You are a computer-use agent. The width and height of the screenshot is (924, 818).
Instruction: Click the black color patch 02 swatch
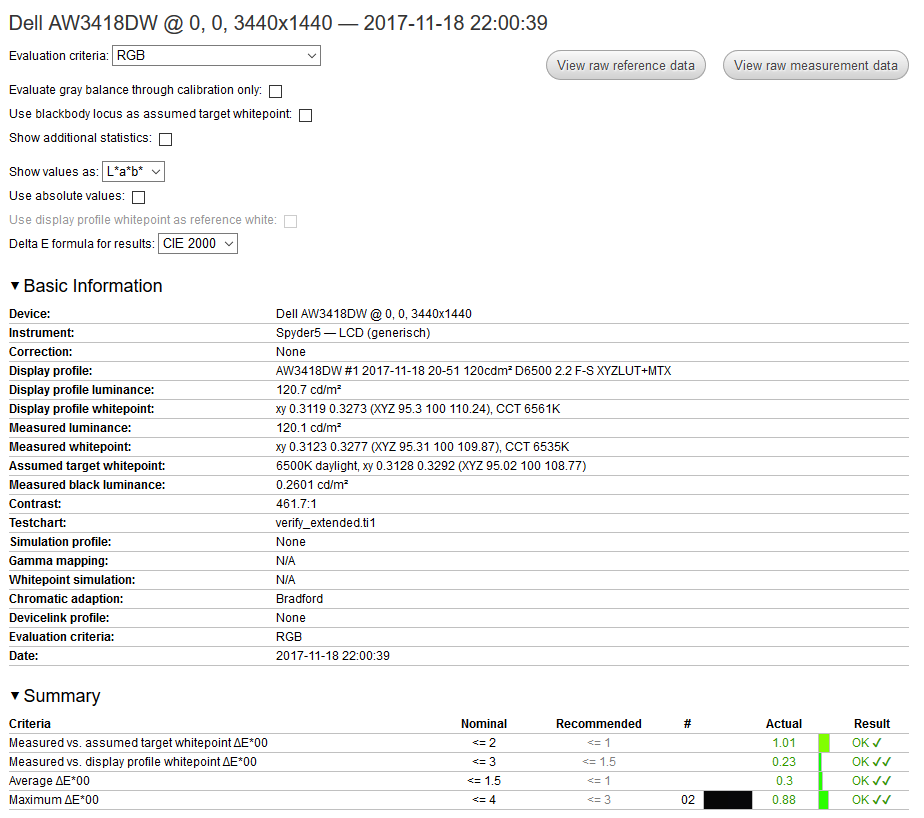click(x=728, y=800)
